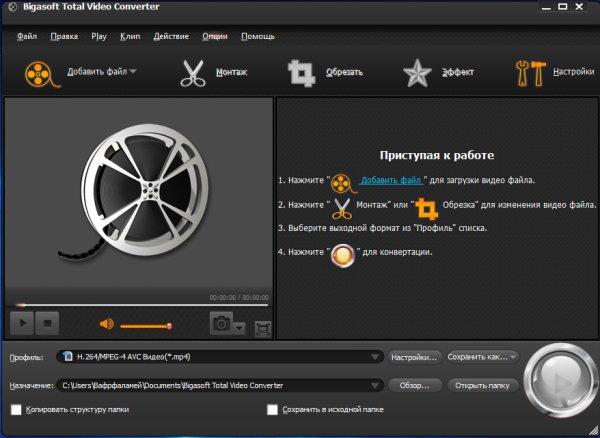Open the Клип menu

[x=130, y=37]
